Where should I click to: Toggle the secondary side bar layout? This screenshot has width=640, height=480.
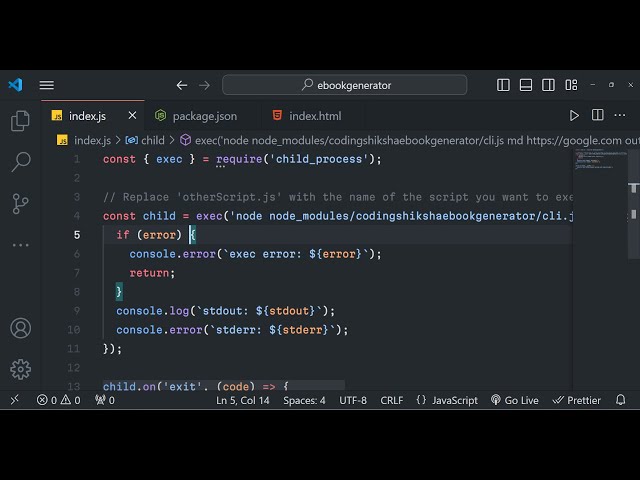click(x=548, y=85)
